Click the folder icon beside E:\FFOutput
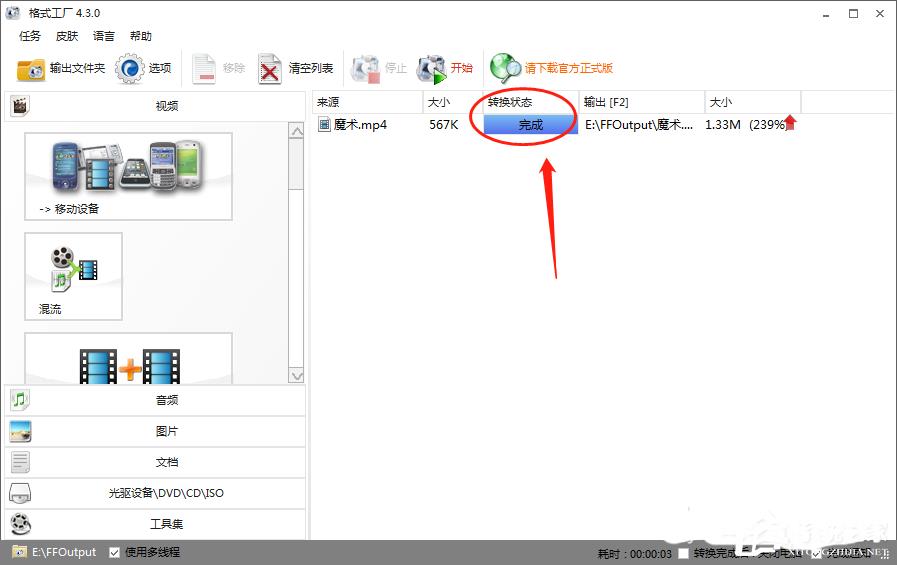The height and width of the screenshot is (565, 897). [19, 552]
